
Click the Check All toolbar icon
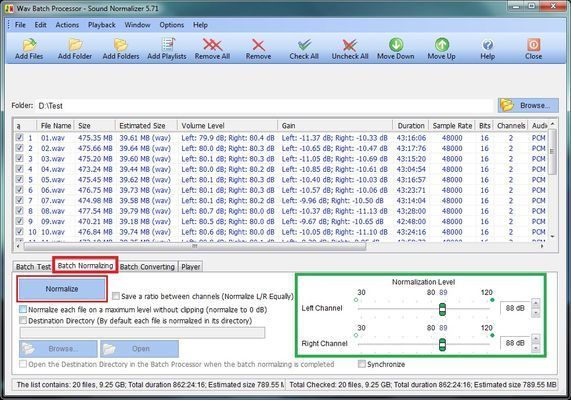[x=304, y=45]
